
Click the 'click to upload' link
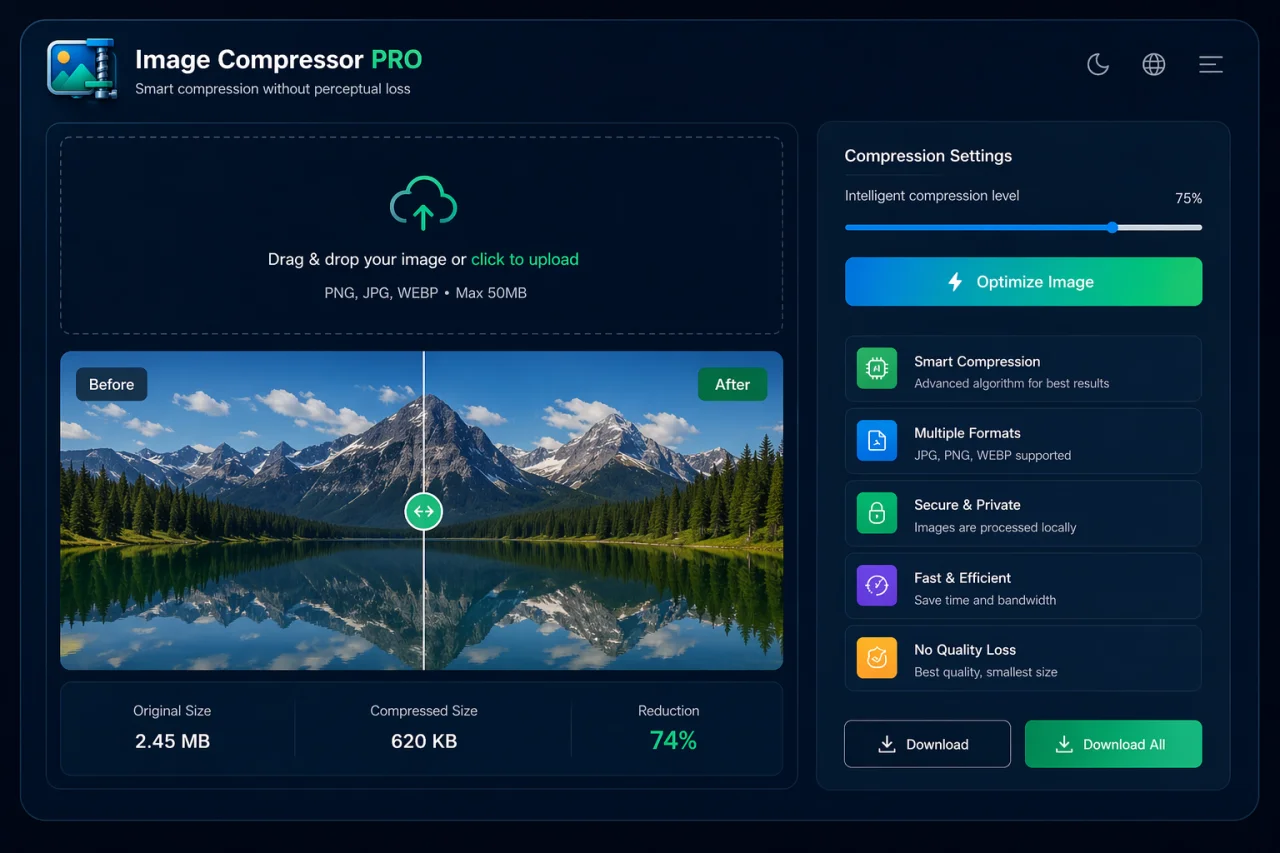[525, 259]
